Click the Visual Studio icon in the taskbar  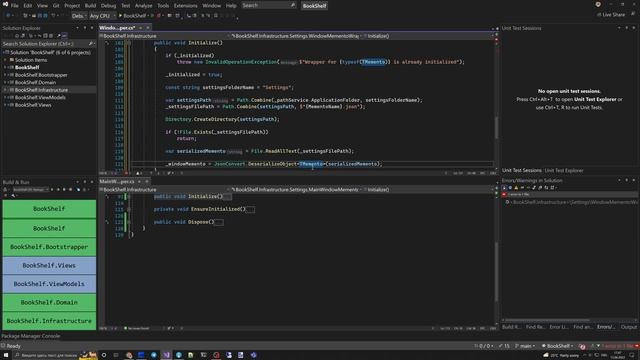pyautogui.click(x=166, y=355)
